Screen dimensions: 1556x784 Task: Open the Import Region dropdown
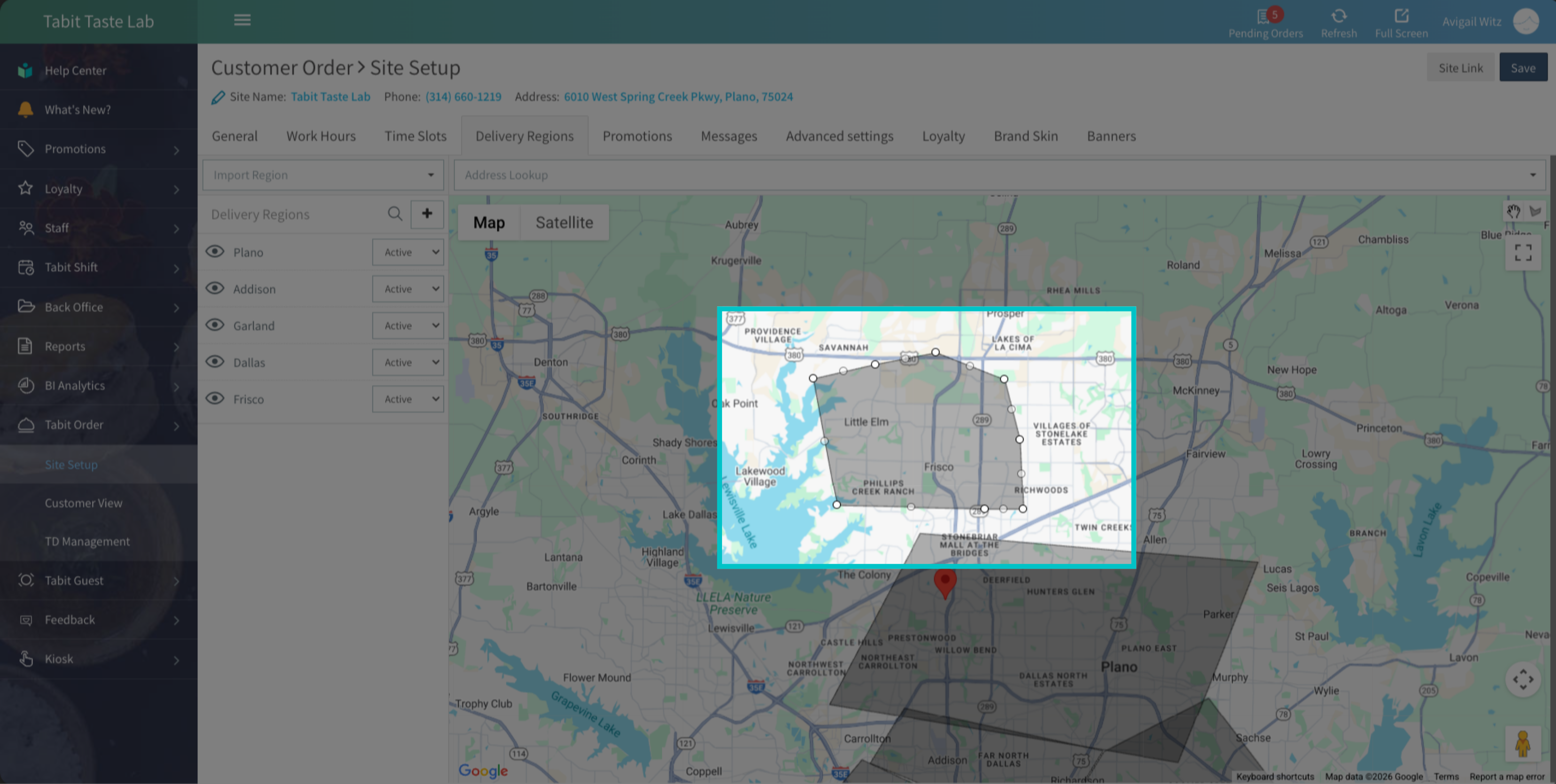coord(323,175)
